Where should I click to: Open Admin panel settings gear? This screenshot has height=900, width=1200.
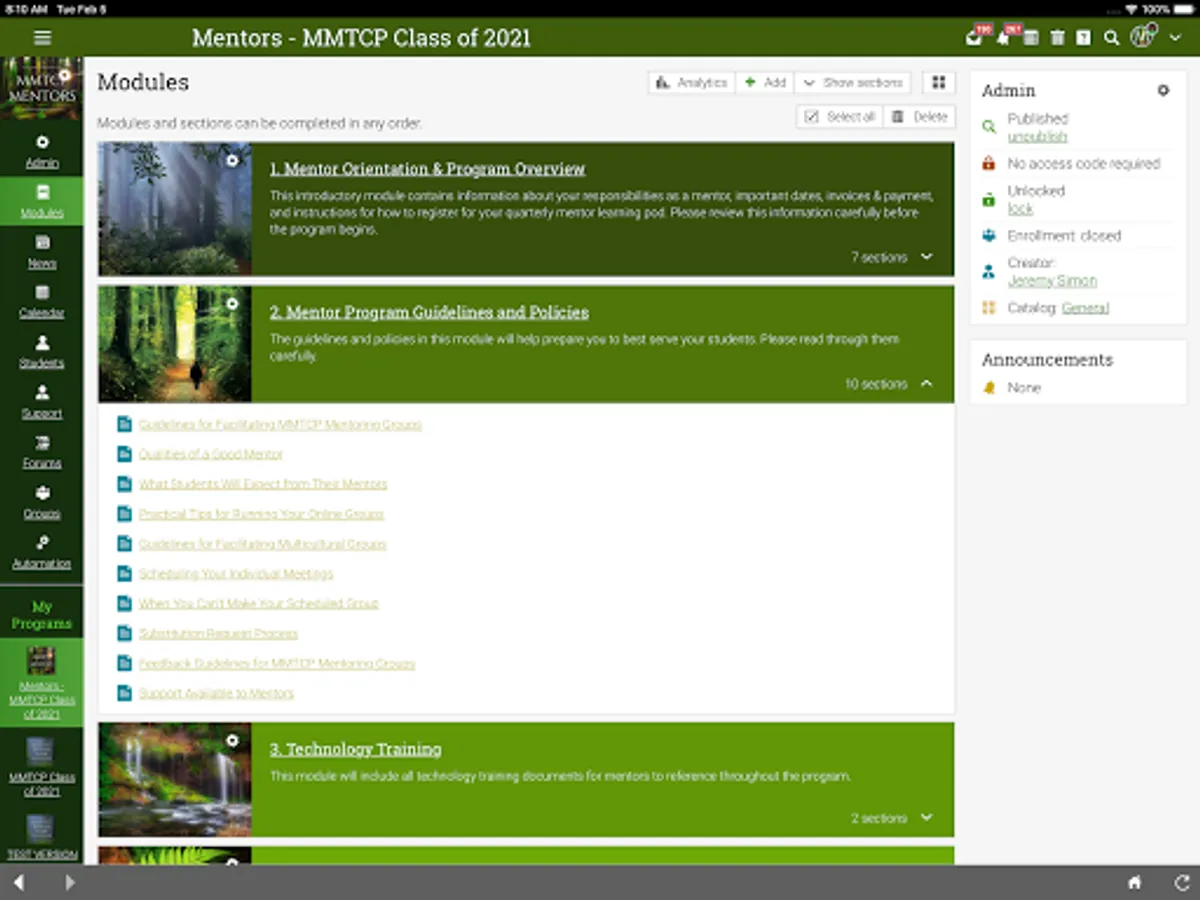[x=1163, y=90]
